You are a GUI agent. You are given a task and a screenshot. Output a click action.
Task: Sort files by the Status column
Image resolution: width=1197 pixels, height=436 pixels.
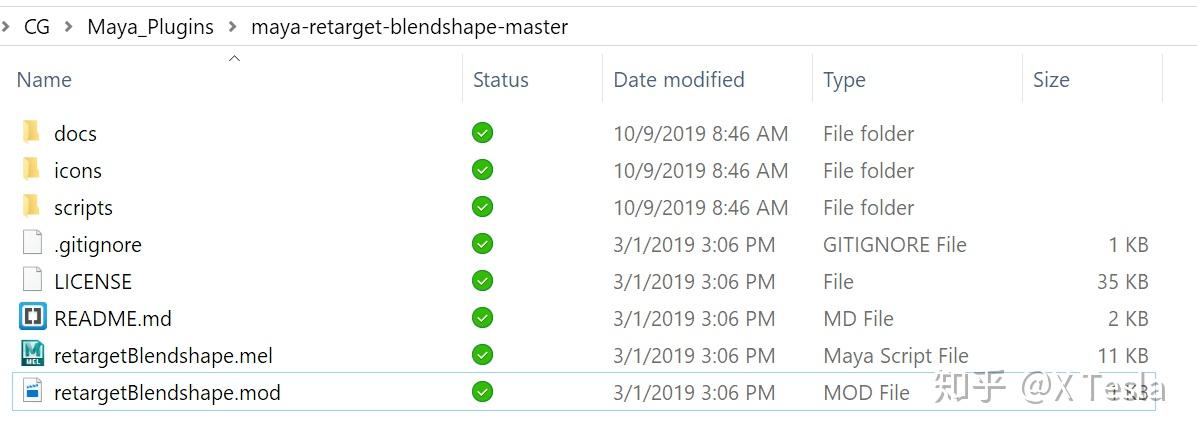[500, 80]
